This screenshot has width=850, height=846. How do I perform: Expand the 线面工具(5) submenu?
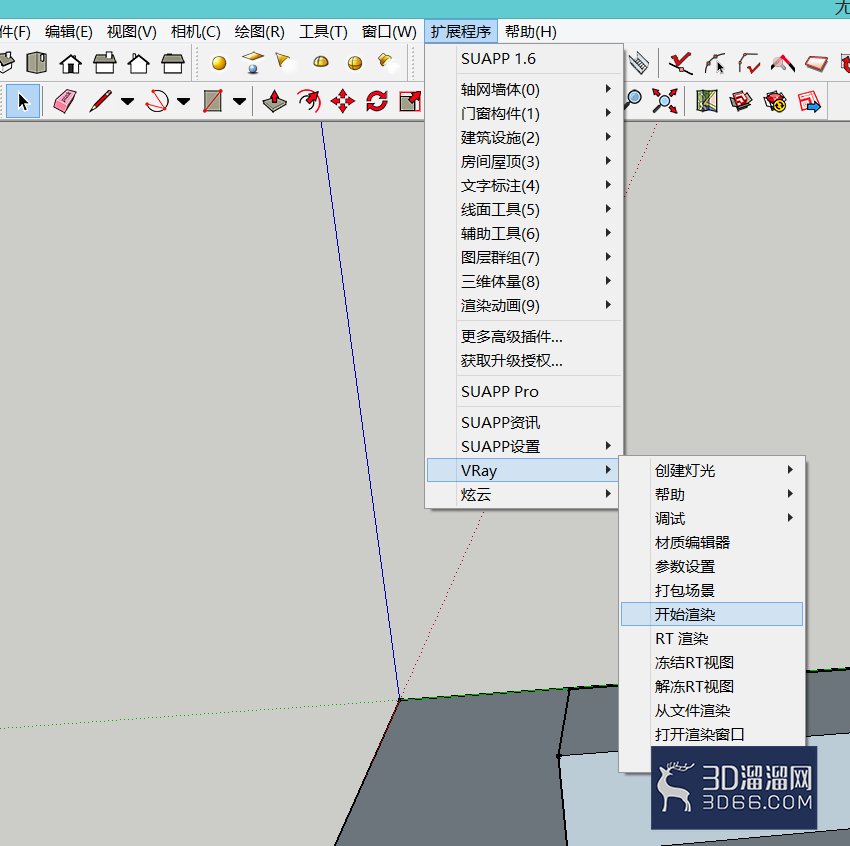(524, 209)
